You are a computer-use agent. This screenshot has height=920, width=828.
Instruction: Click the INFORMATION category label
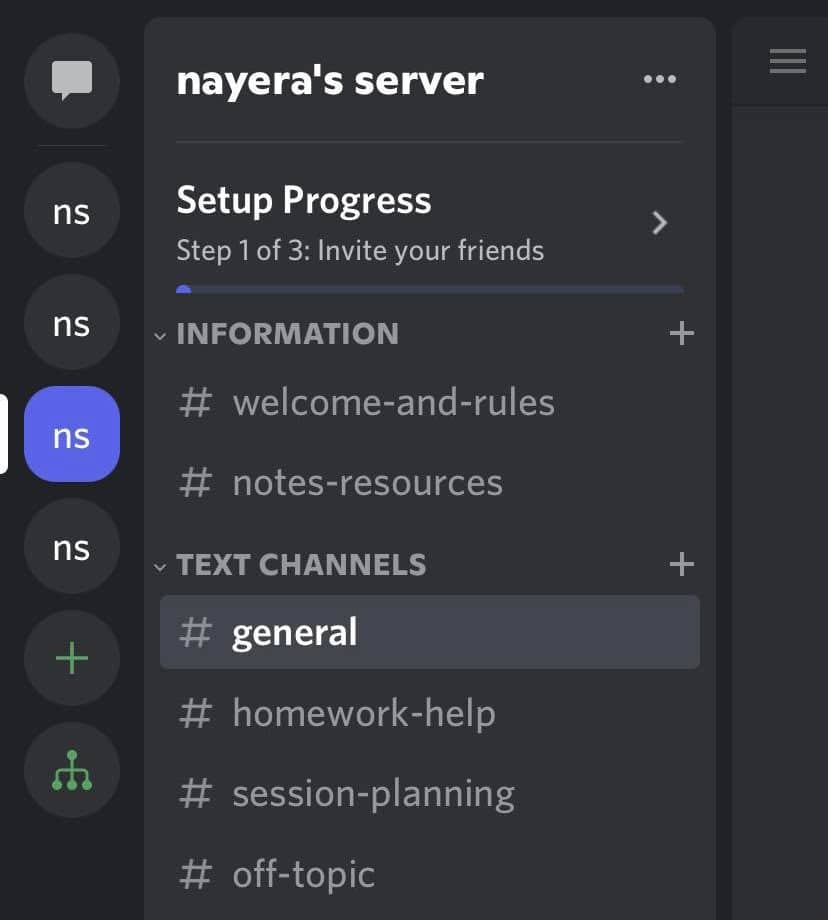[x=288, y=333]
